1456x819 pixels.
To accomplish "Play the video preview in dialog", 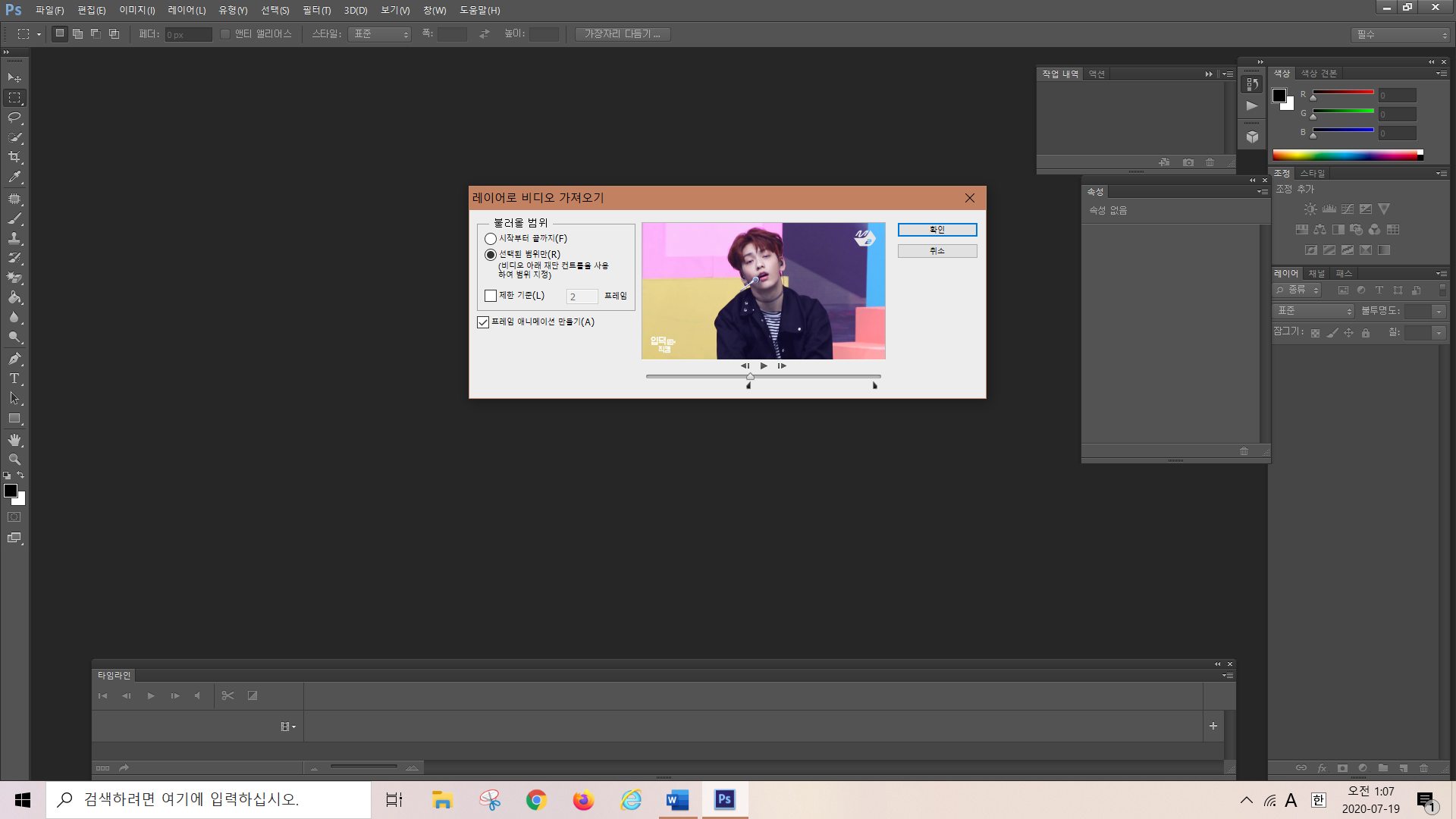I will click(764, 366).
